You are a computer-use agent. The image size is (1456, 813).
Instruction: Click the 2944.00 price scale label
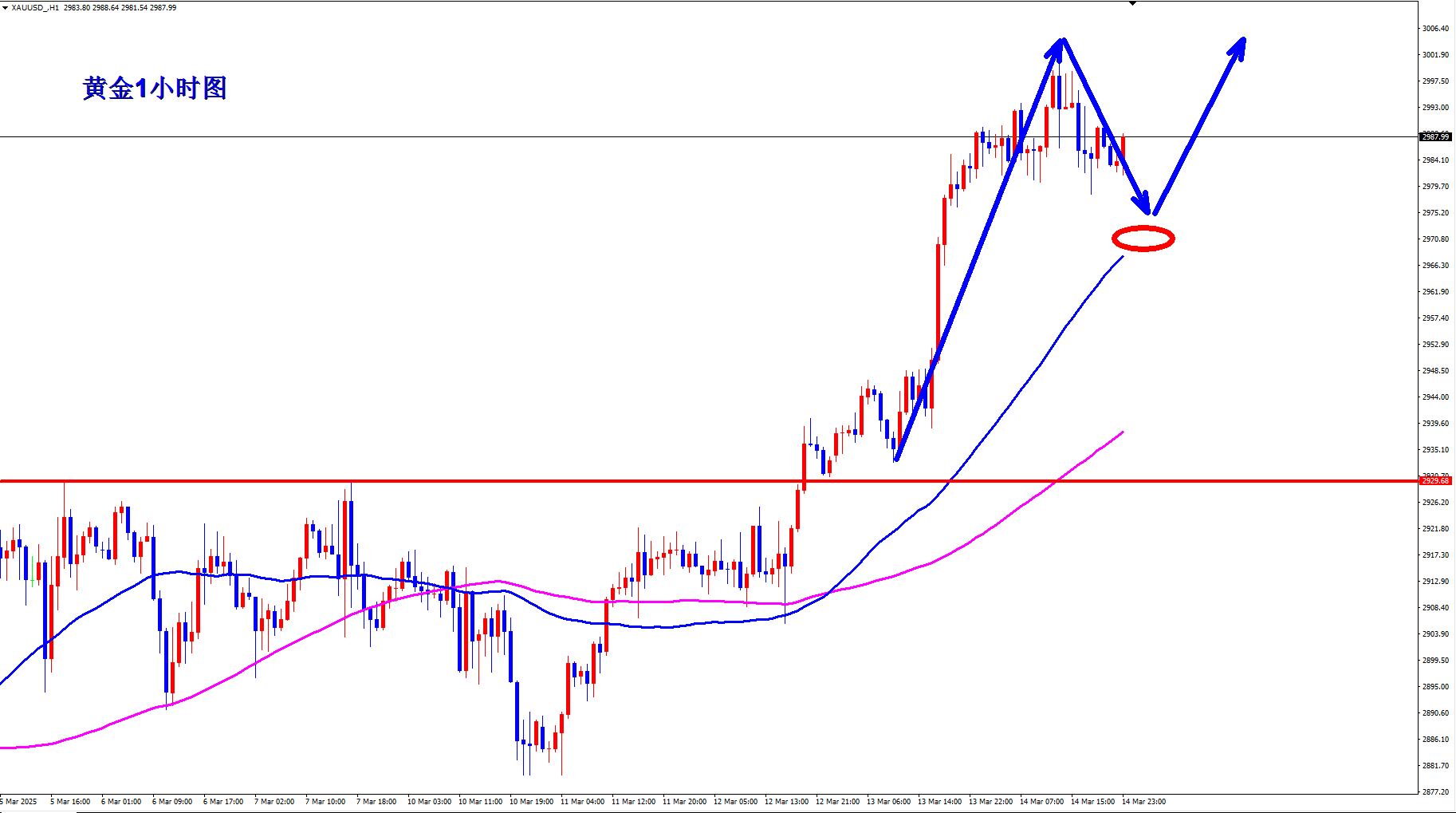(1435, 397)
